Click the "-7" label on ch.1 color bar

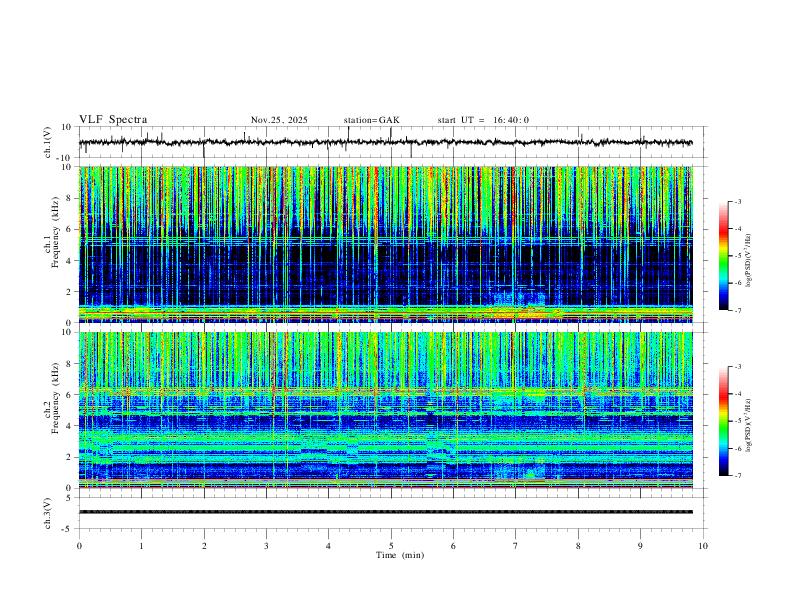pyautogui.click(x=737, y=310)
